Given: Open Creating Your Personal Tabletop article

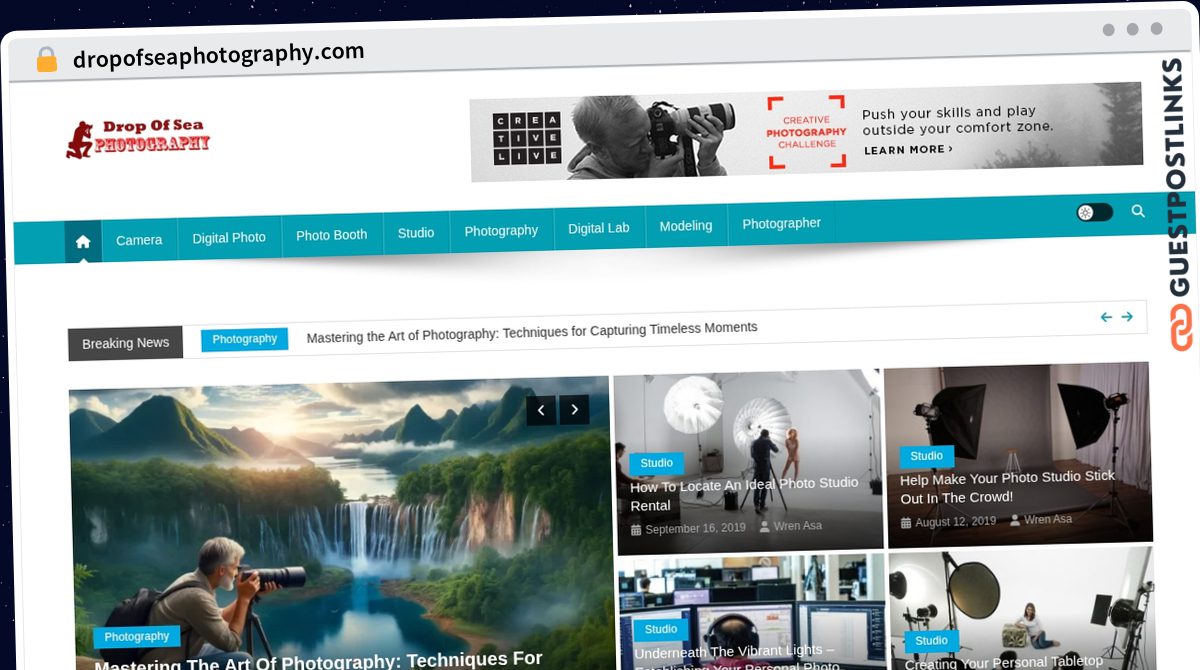Looking at the screenshot, I should tap(1004, 661).
